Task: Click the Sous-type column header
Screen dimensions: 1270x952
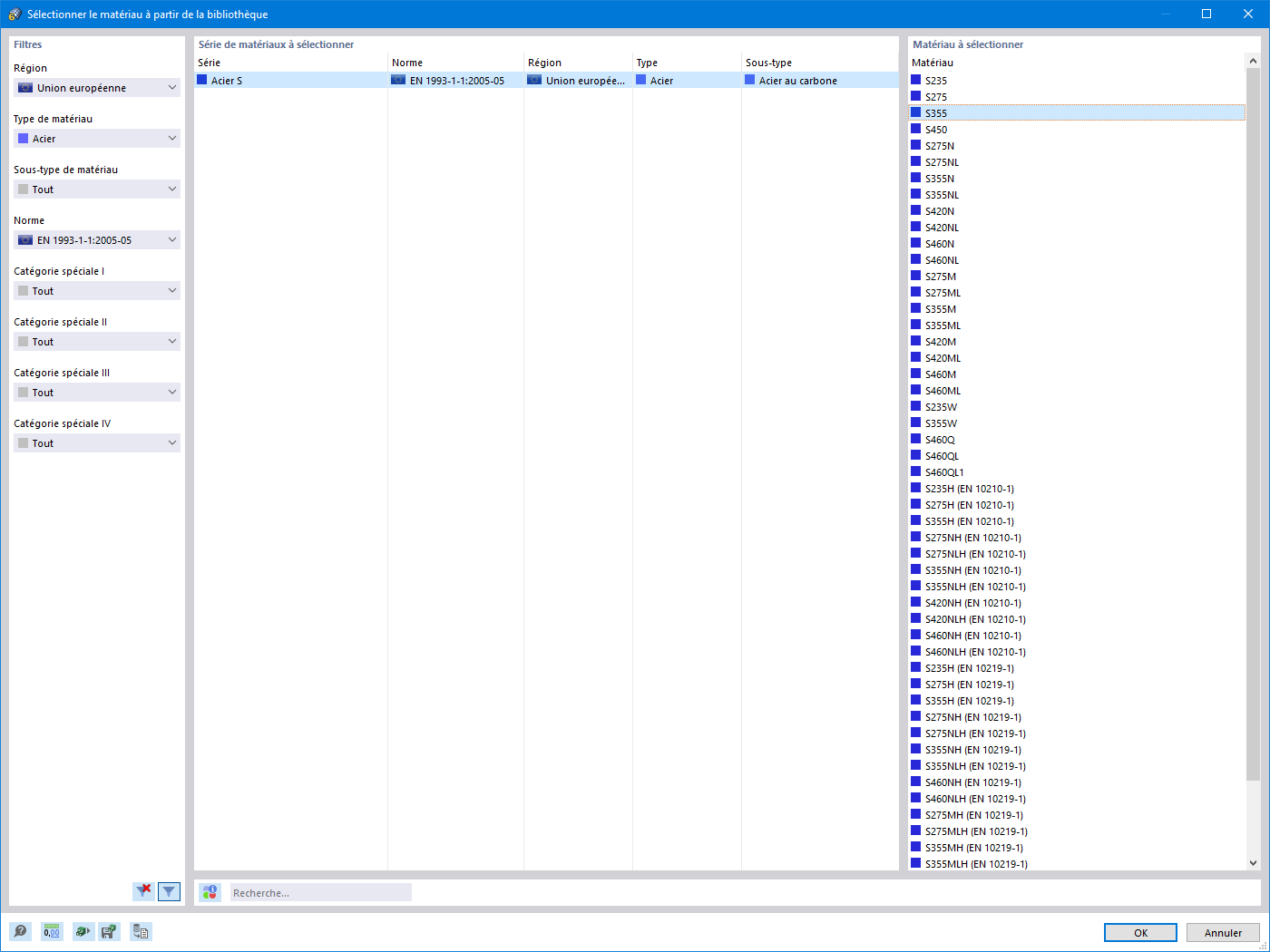Action: tap(820, 63)
